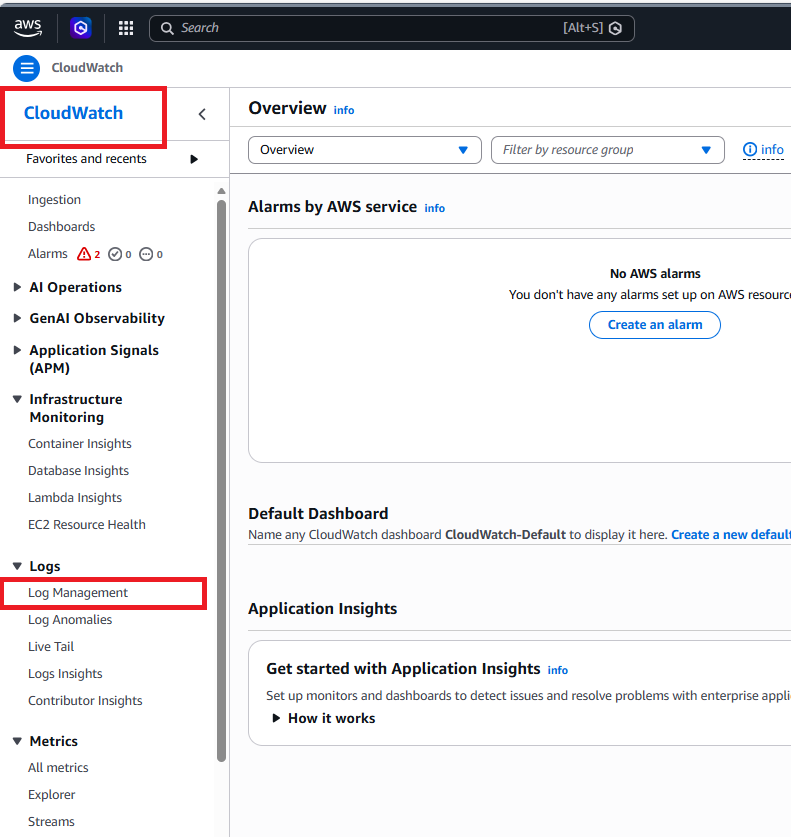Viewport: 791px width, 837px height.
Task: Collapse the sidebar with the left chevron
Action: [202, 114]
